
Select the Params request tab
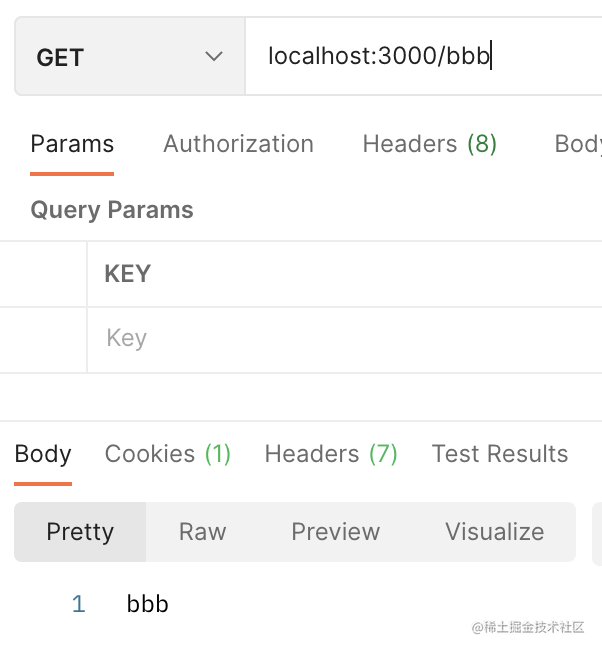[x=72, y=144]
